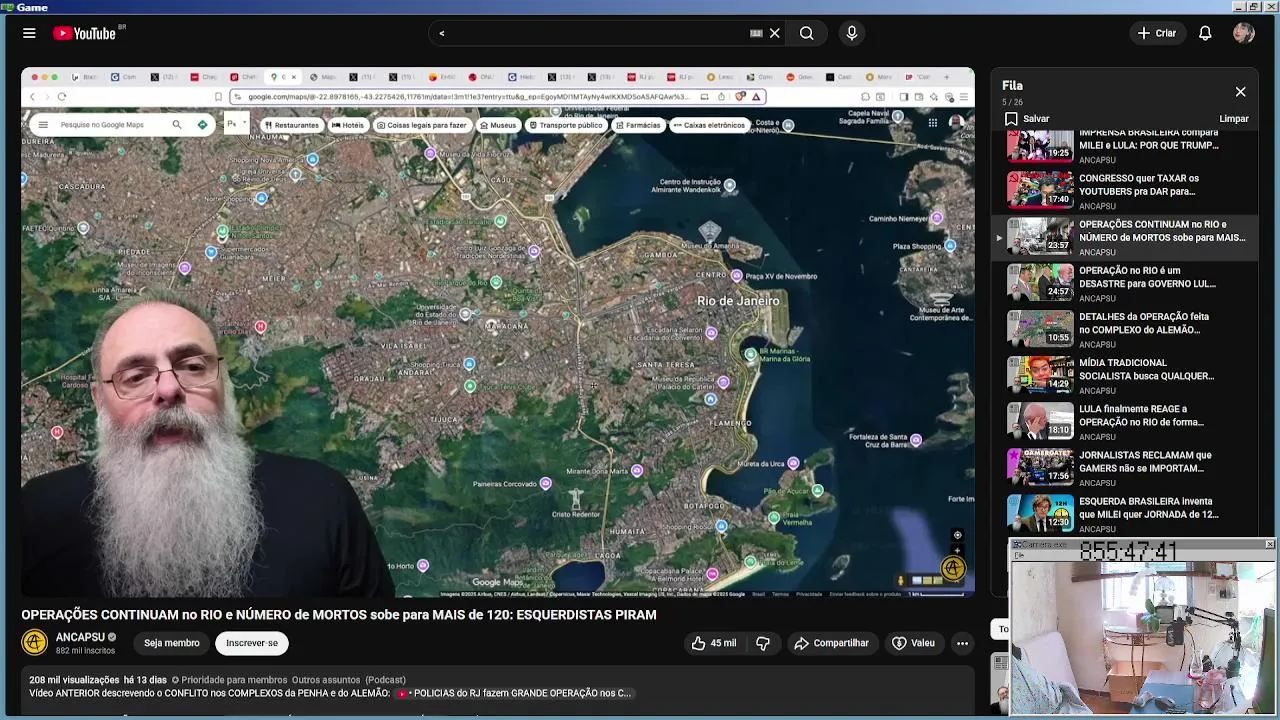Play queue video JORNALISTAS RECLAMAM que GAMERS
Viewport: 1280px width, 720px height.
[1125, 467]
